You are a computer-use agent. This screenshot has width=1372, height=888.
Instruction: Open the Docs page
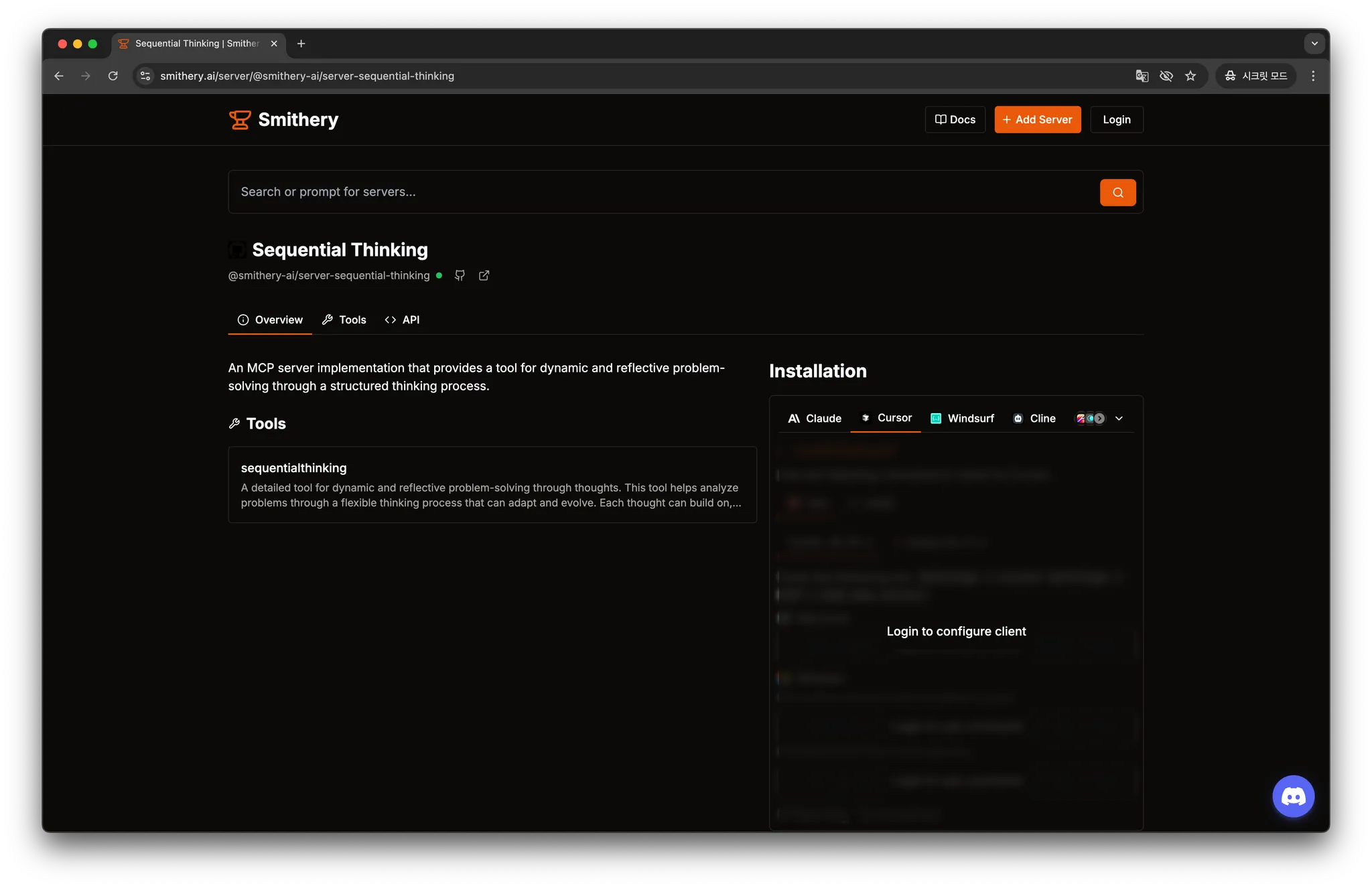pos(955,120)
